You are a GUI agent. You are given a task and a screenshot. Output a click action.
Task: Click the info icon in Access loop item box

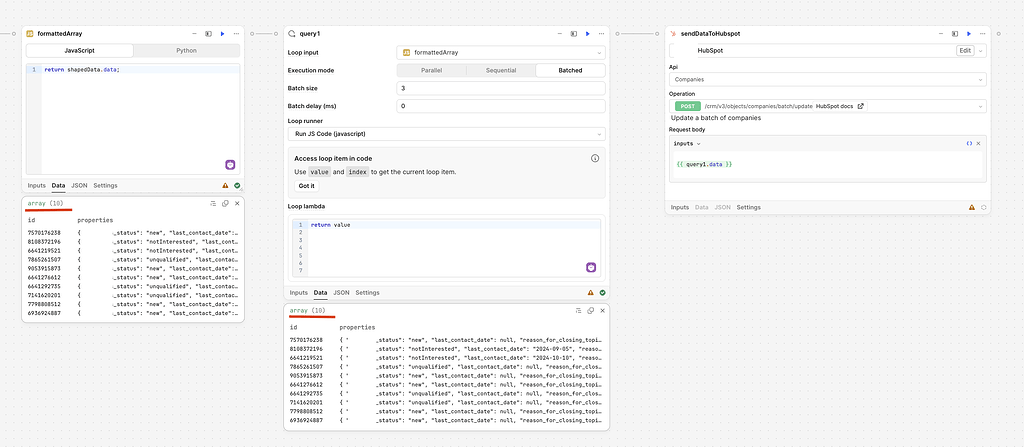tap(595, 158)
